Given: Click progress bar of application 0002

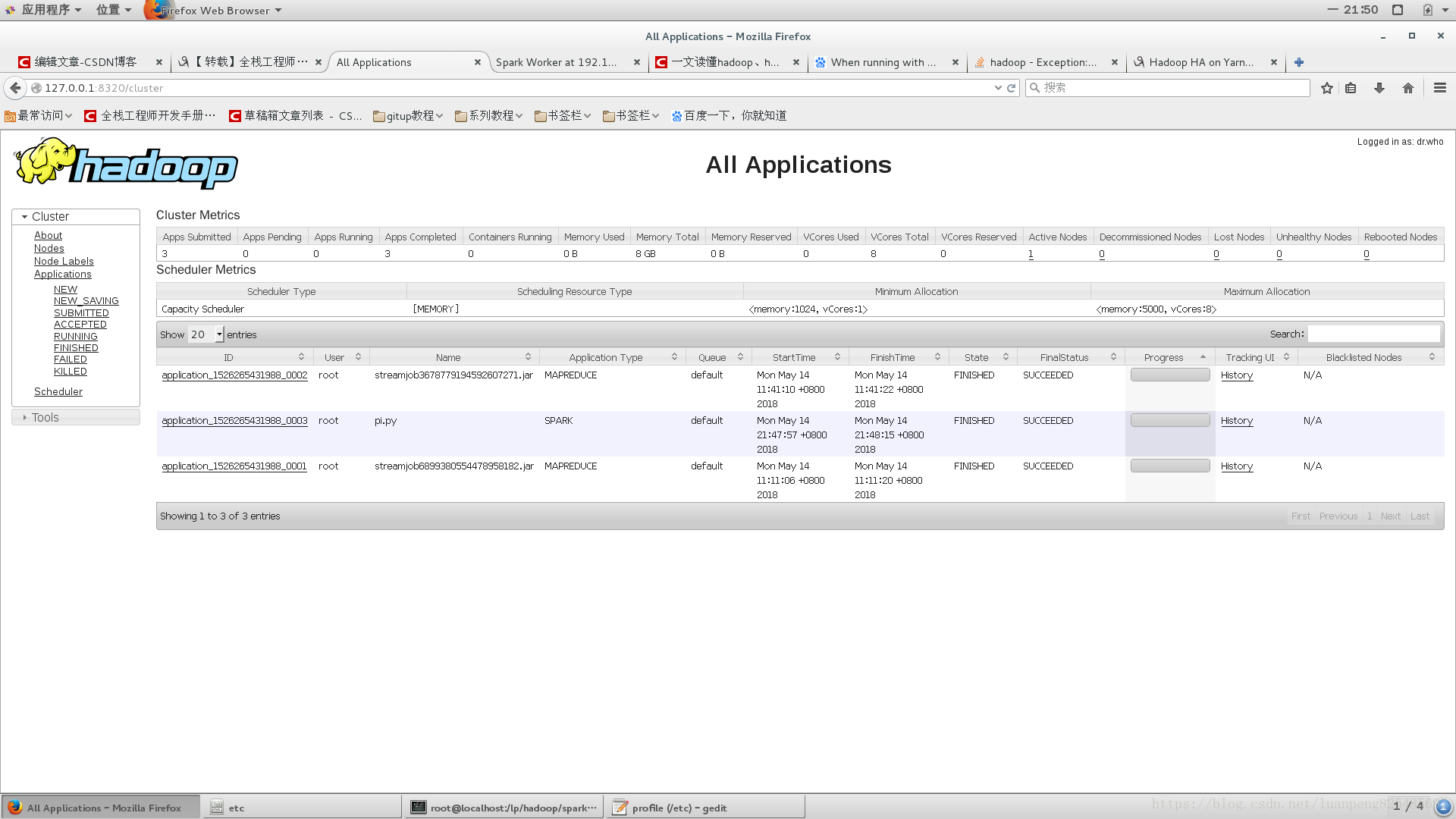Looking at the screenshot, I should (1170, 375).
